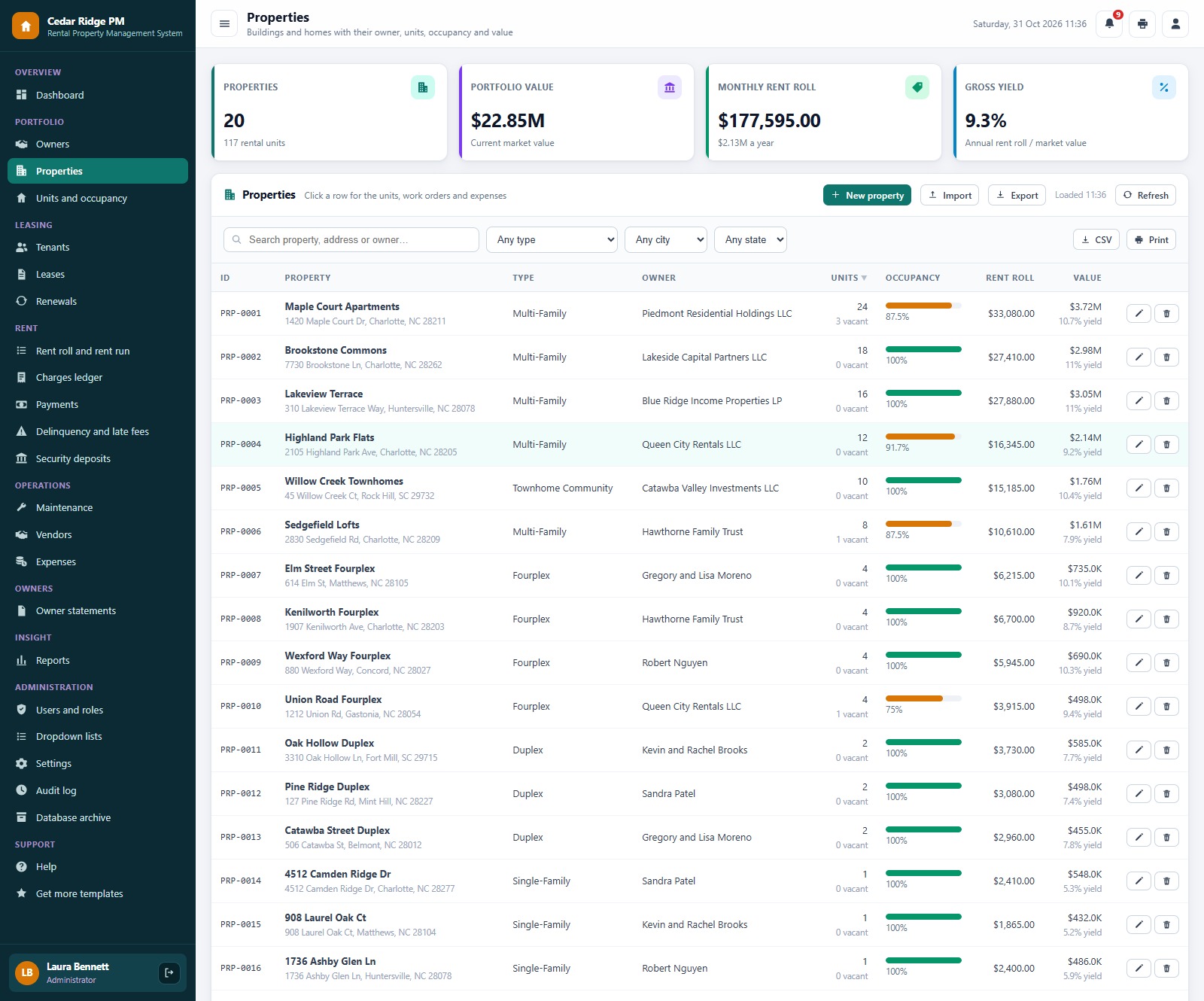This screenshot has width=1204, height=1001.
Task: Click the Import button
Action: [950, 195]
